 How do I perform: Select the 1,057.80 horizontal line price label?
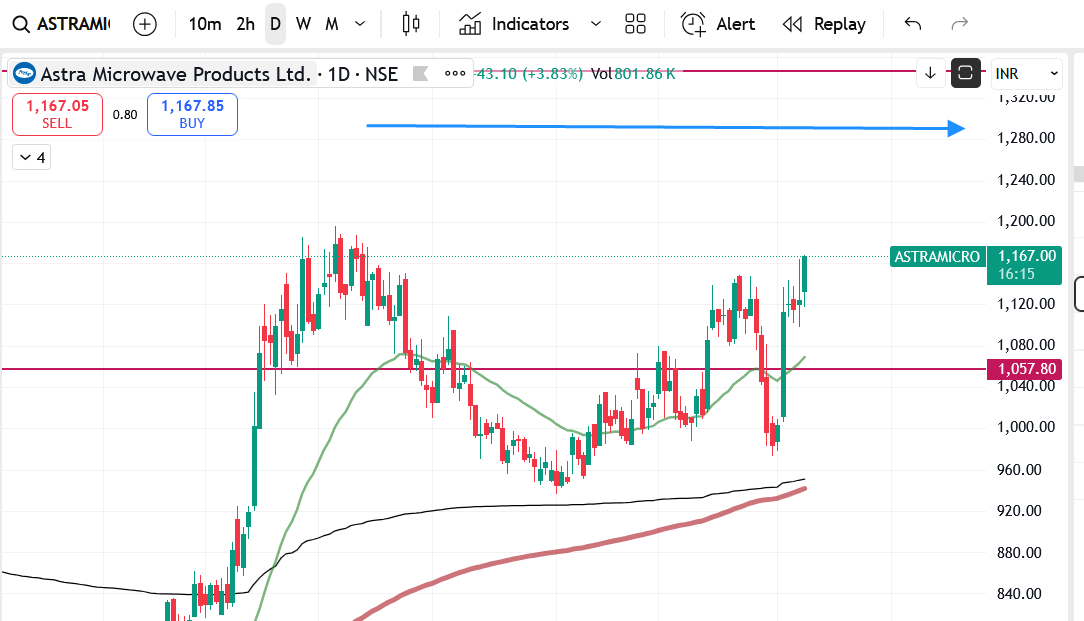tap(1025, 369)
